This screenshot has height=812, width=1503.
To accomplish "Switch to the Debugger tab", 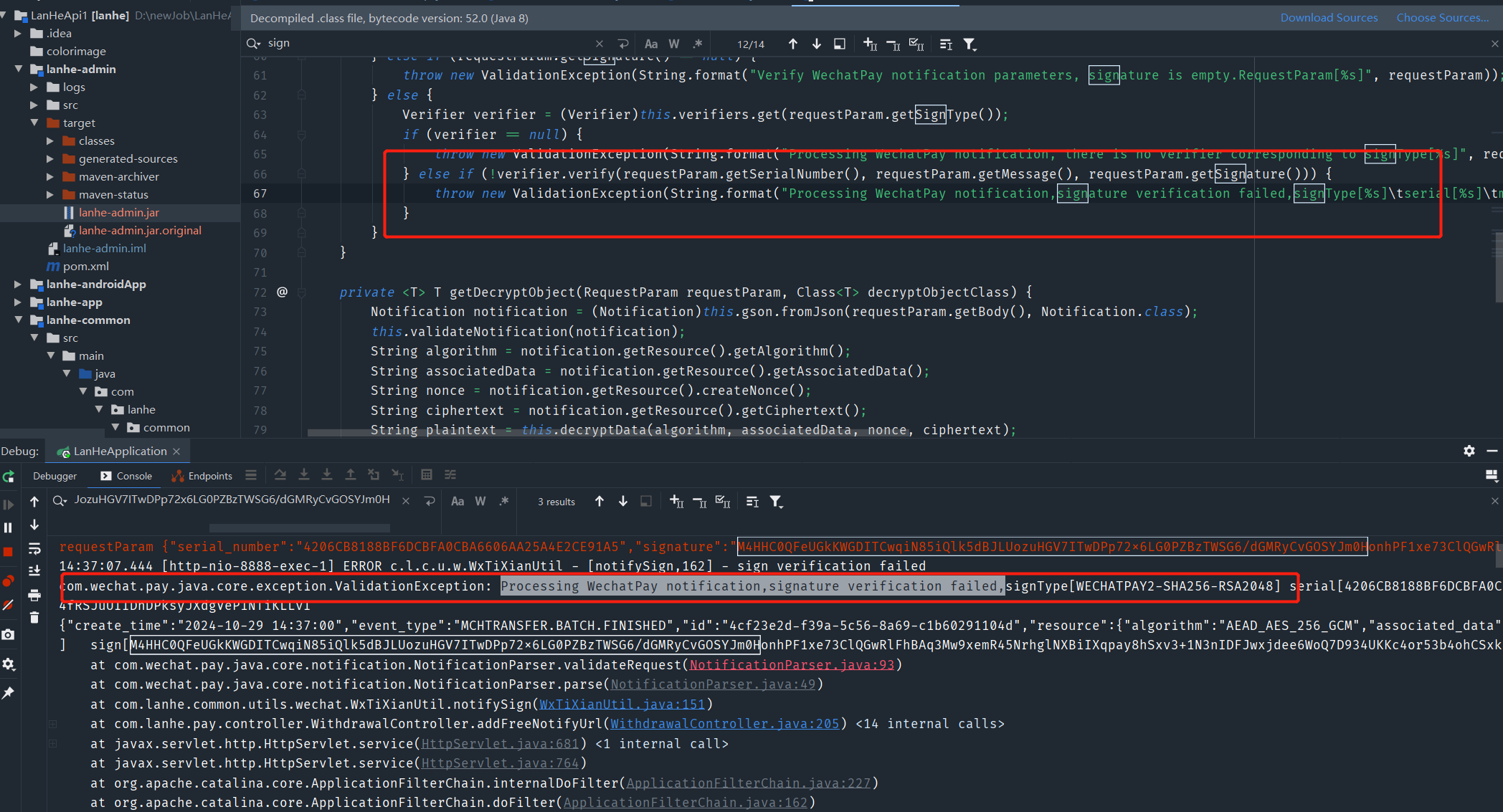I will coord(54,476).
